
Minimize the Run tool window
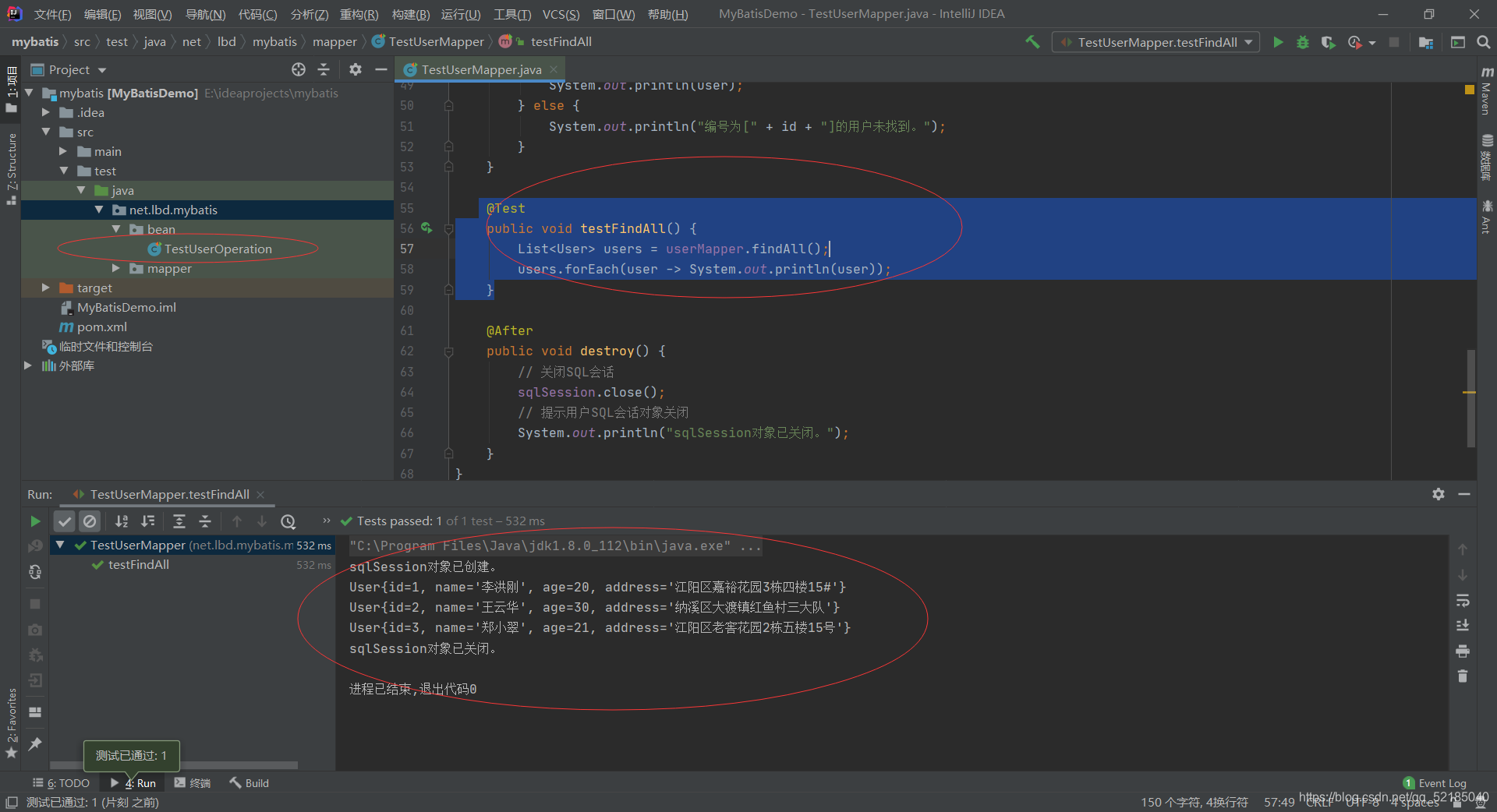[1464, 494]
